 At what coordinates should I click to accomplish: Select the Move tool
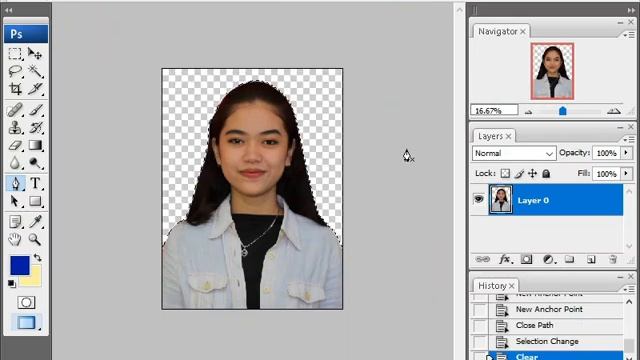click(35, 54)
